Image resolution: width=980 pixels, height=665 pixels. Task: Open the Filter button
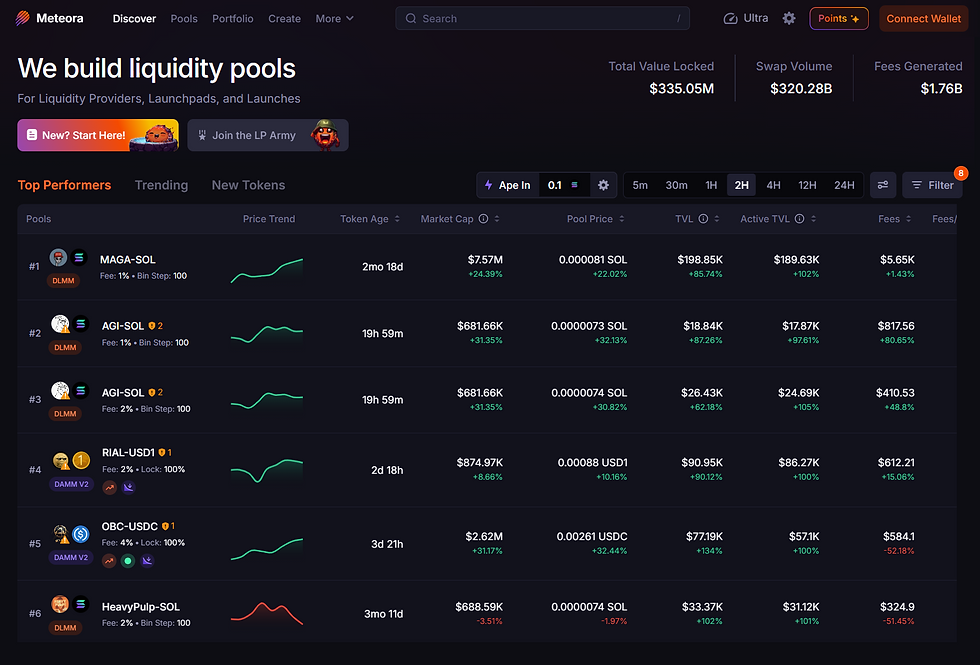pyautogui.click(x=932, y=185)
